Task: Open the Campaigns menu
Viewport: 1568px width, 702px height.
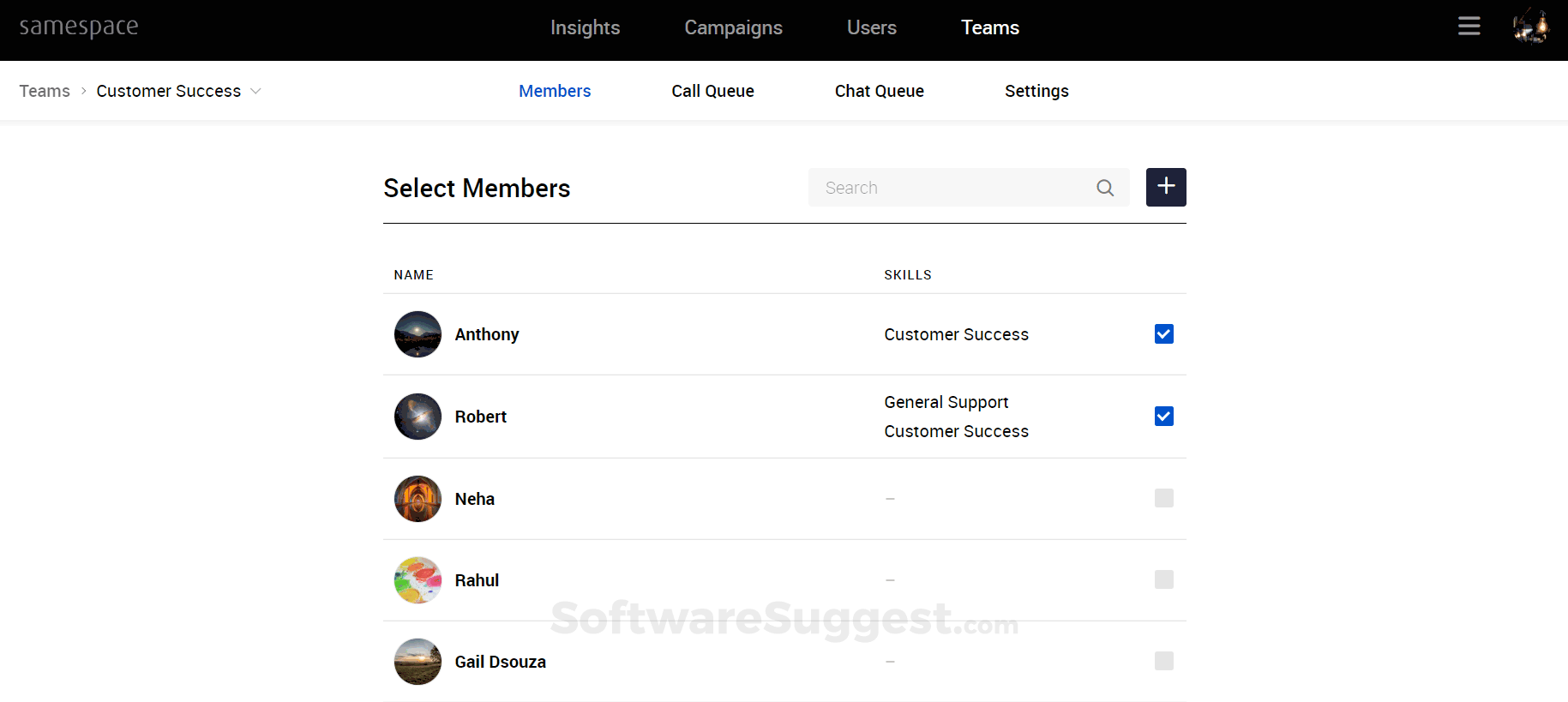Action: coord(733,28)
